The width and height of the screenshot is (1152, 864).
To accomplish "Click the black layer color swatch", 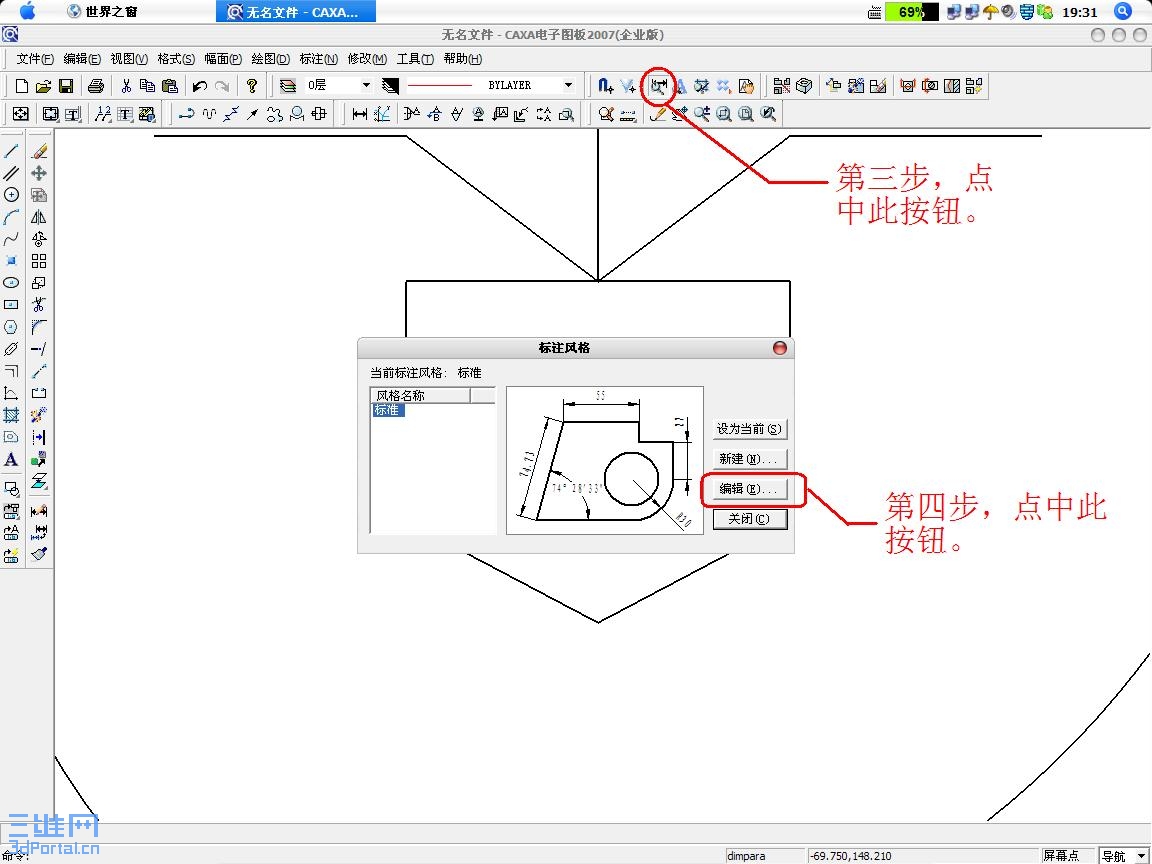I will (390, 86).
